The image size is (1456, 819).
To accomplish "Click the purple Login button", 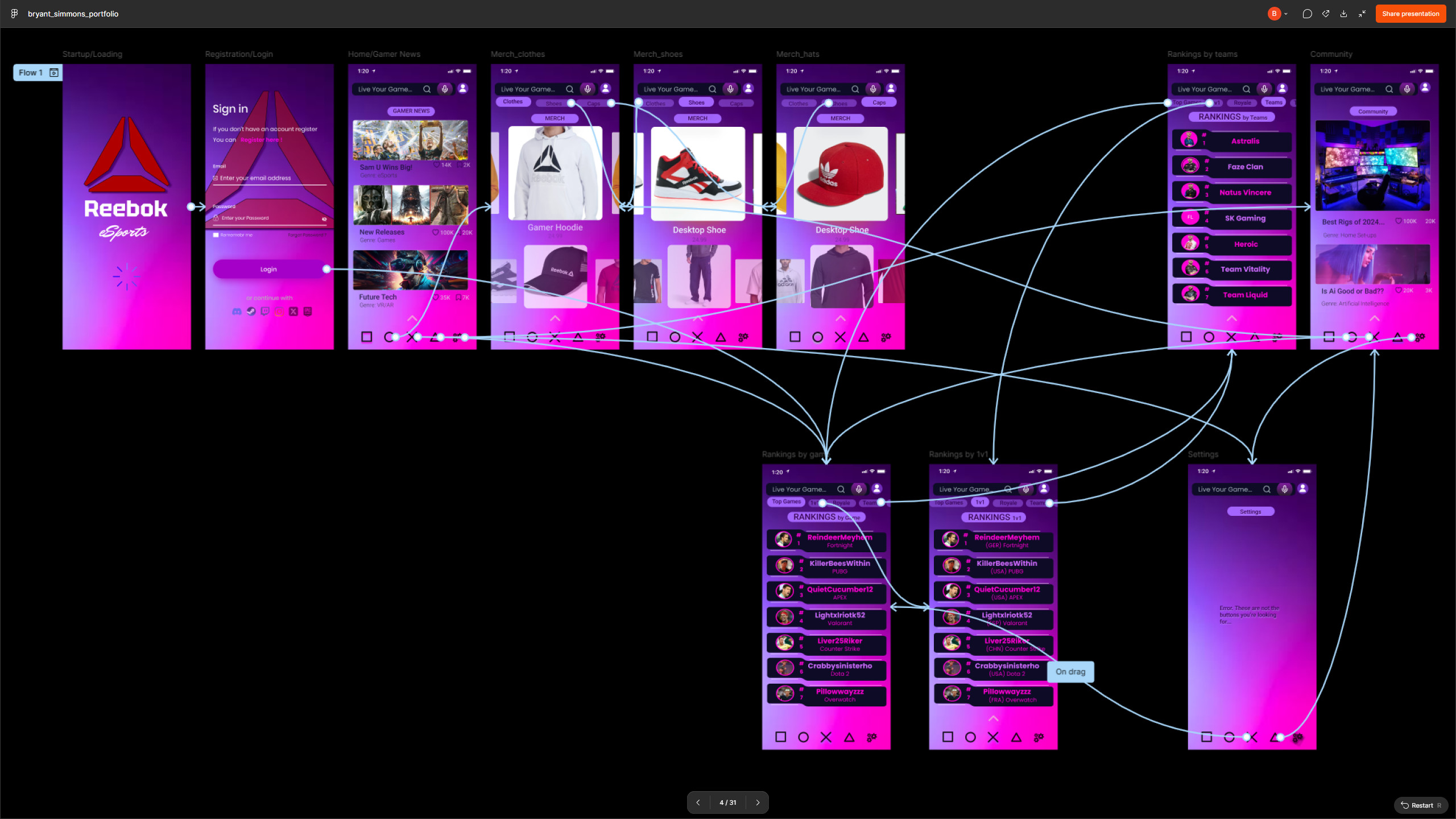I will tap(268, 270).
